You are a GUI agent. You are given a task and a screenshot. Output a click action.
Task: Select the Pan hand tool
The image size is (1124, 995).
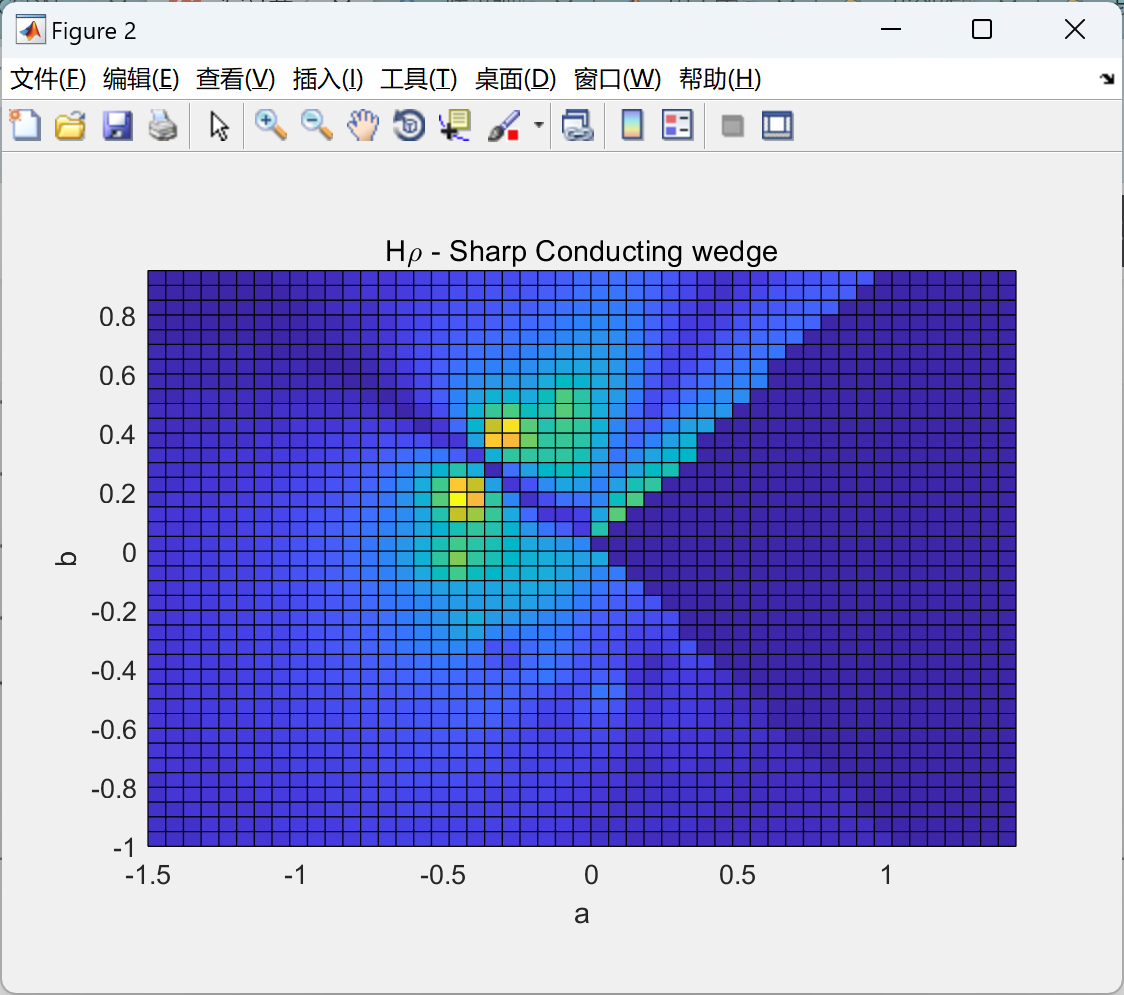(x=363, y=125)
